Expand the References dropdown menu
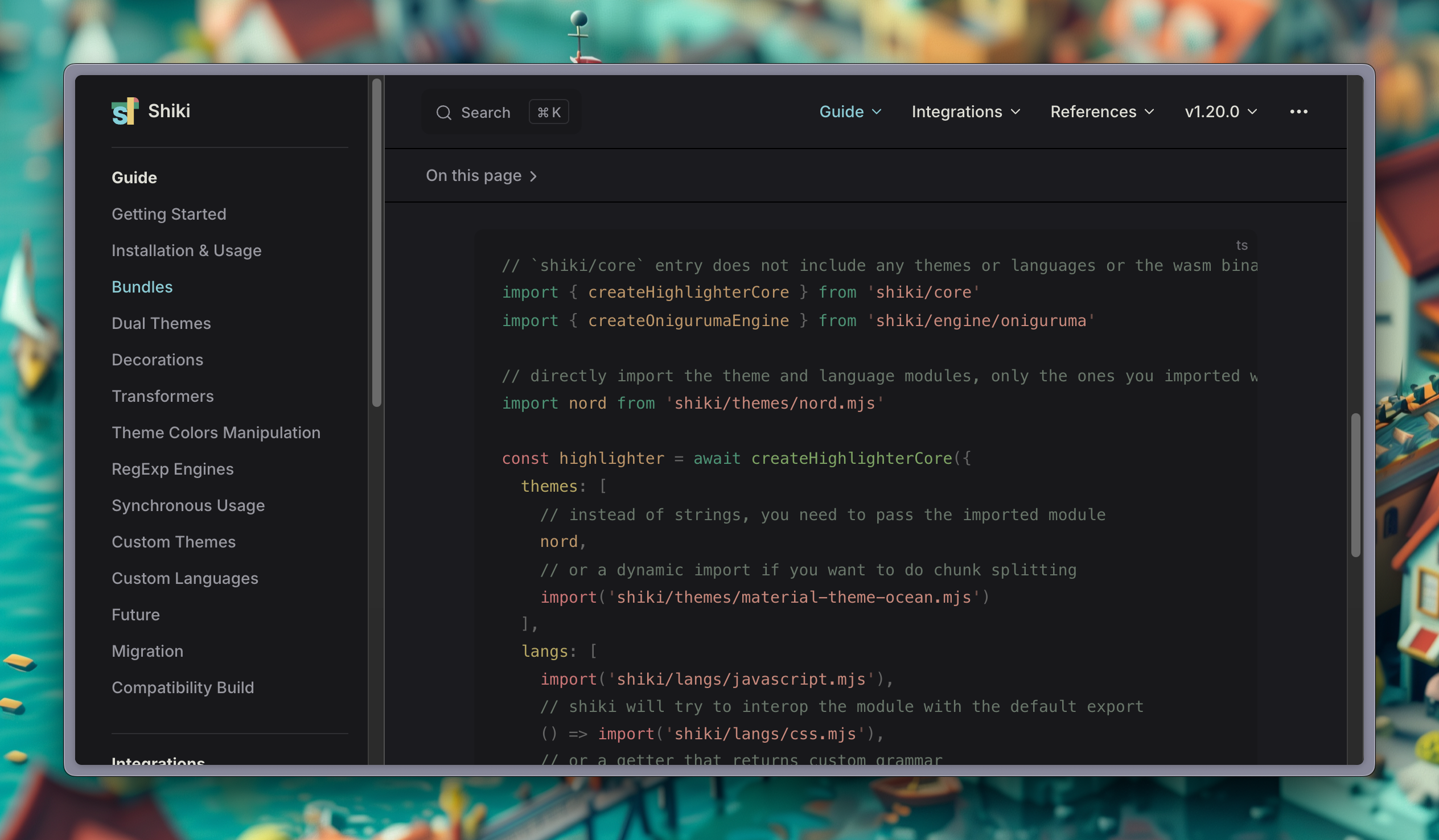Screen dimensions: 1439x840 click(x=1102, y=112)
